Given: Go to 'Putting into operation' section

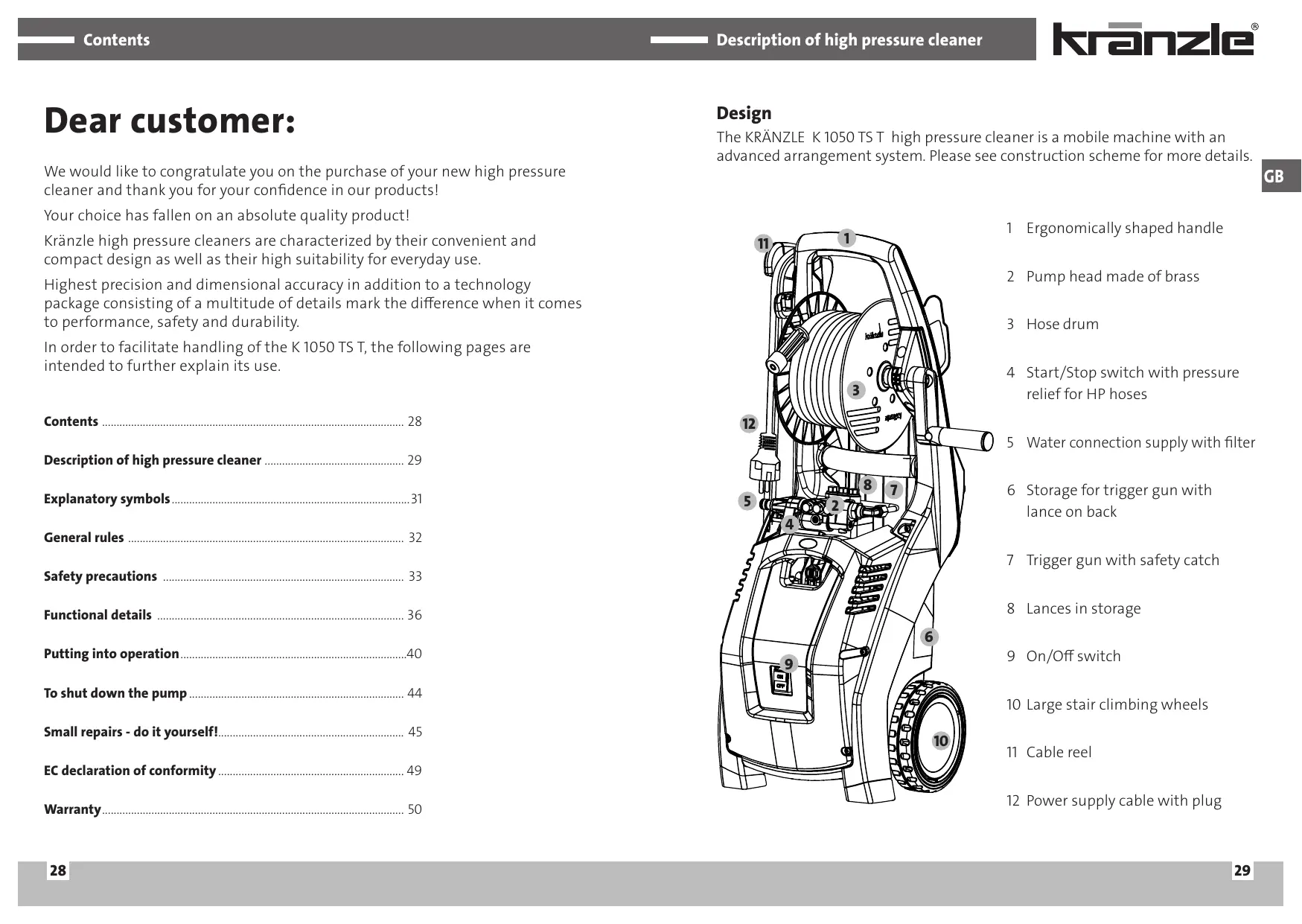Looking at the screenshot, I should coord(112,654).
